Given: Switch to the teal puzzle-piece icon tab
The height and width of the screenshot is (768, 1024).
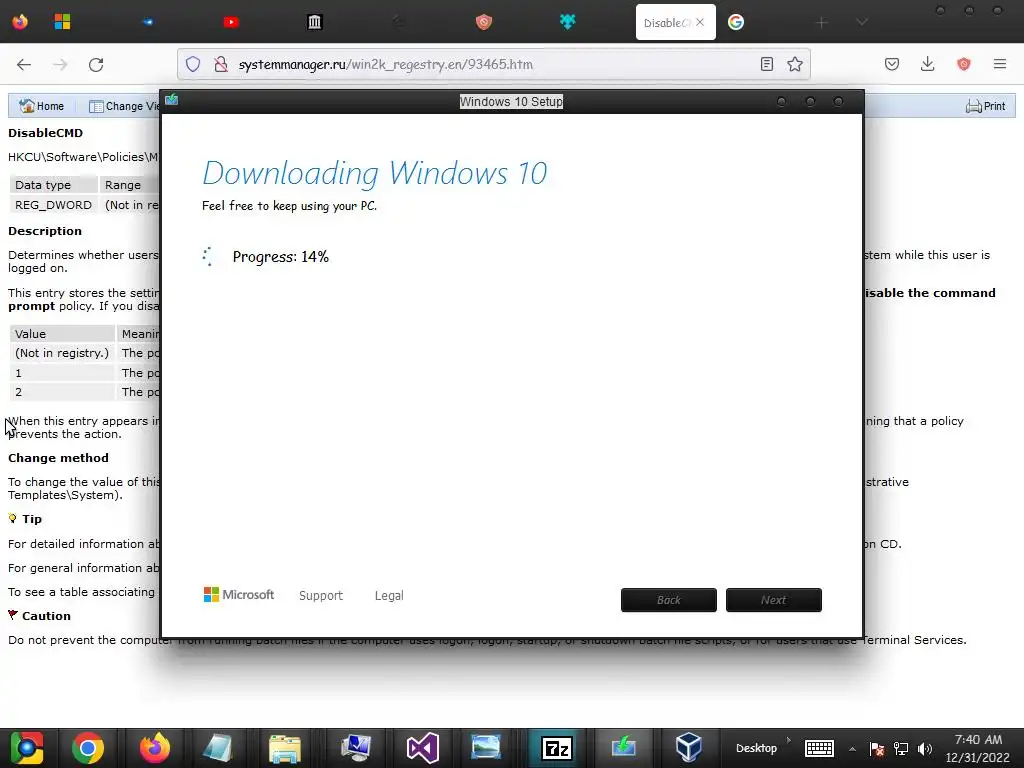Looking at the screenshot, I should 568,22.
